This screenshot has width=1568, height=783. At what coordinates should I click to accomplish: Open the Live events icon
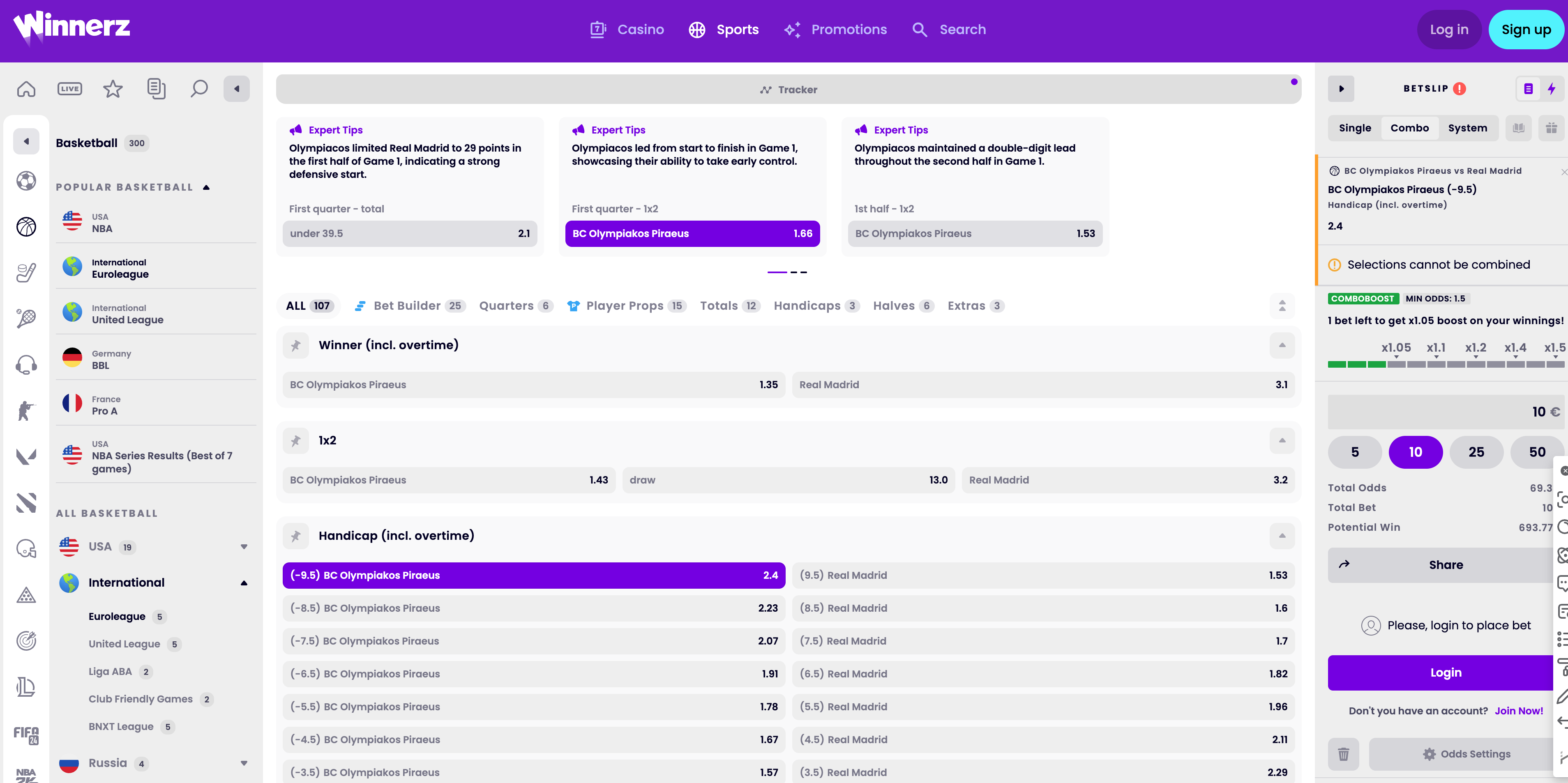[69, 89]
